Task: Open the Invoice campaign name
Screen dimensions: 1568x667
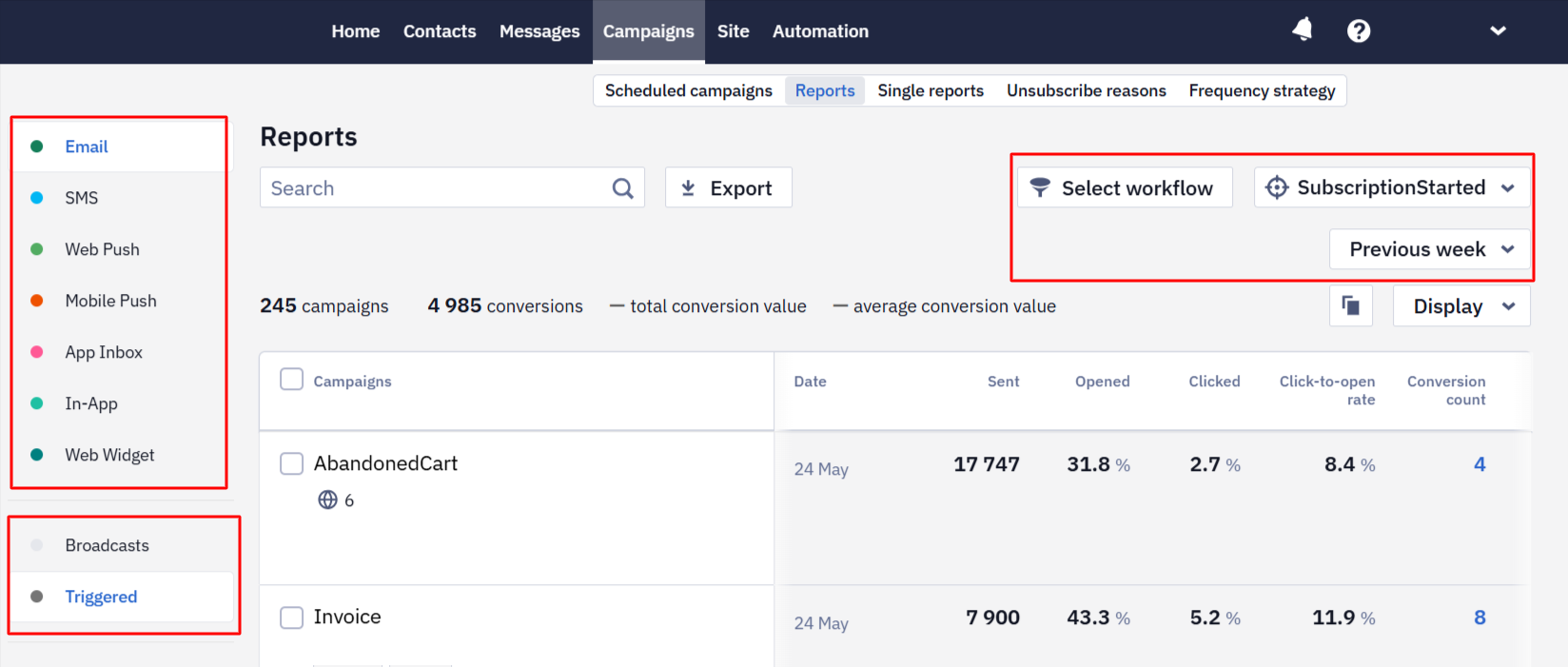Action: click(347, 617)
